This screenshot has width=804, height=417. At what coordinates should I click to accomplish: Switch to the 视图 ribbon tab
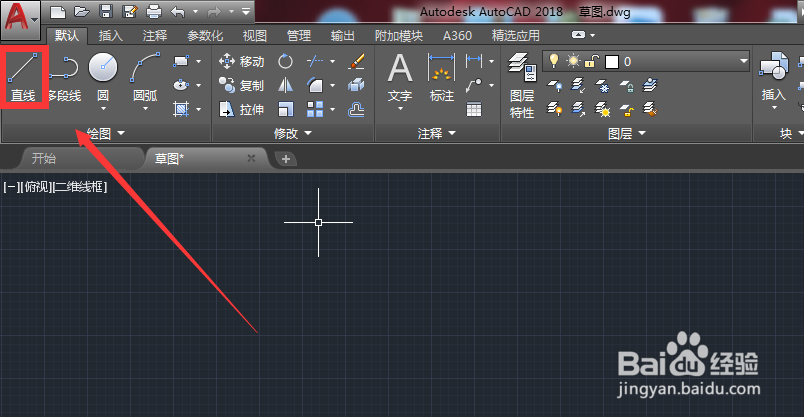click(255, 35)
